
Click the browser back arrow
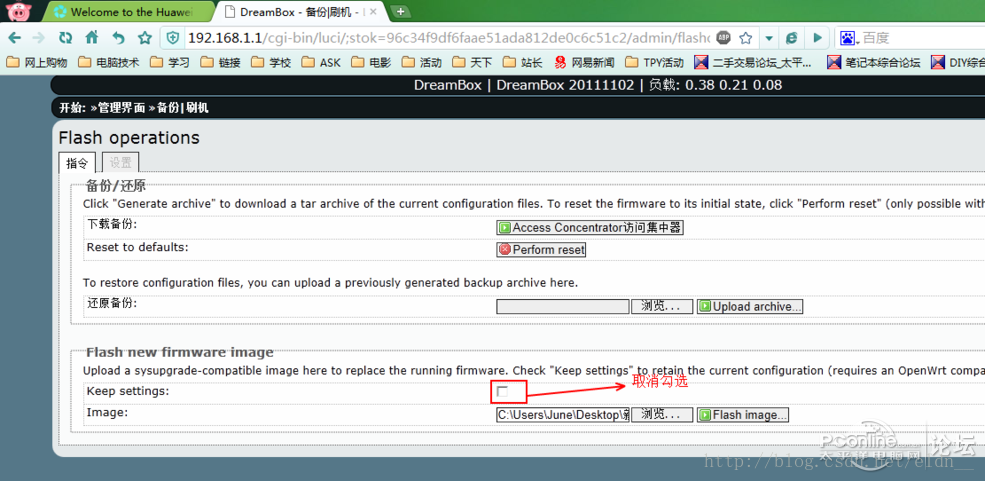click(x=14, y=38)
